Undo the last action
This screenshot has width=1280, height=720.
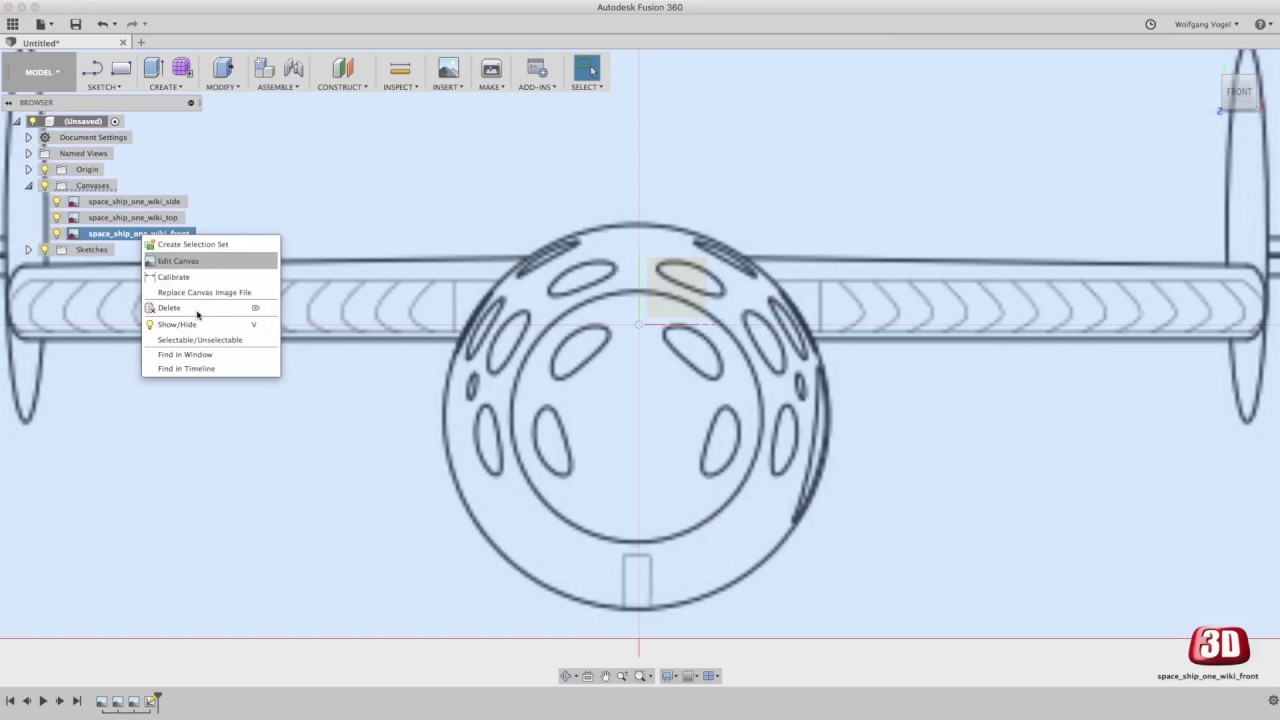click(x=102, y=24)
